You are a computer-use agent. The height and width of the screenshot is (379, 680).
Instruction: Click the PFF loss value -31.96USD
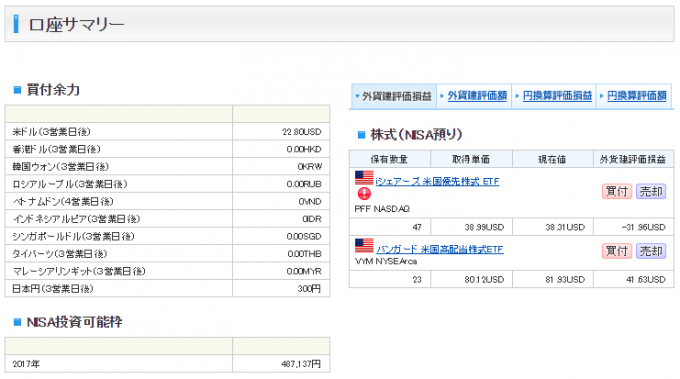pyautogui.click(x=644, y=227)
